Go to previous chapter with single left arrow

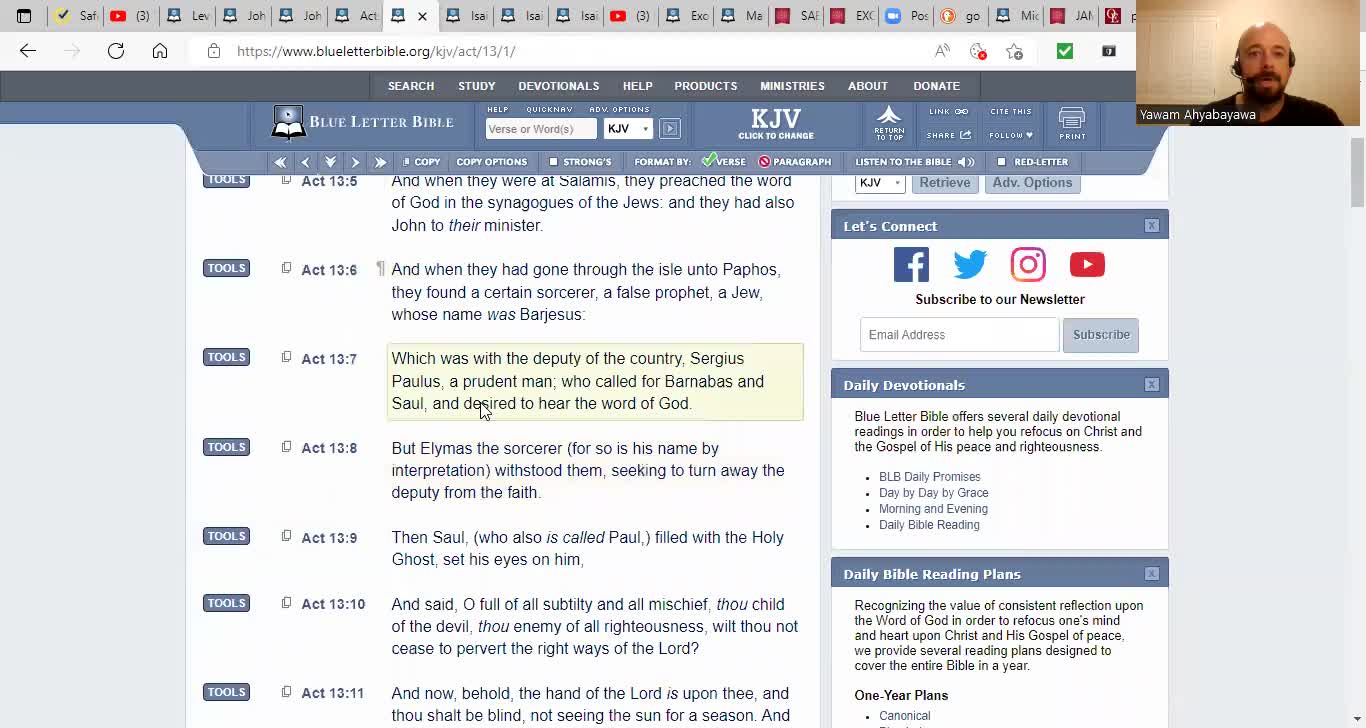305,162
